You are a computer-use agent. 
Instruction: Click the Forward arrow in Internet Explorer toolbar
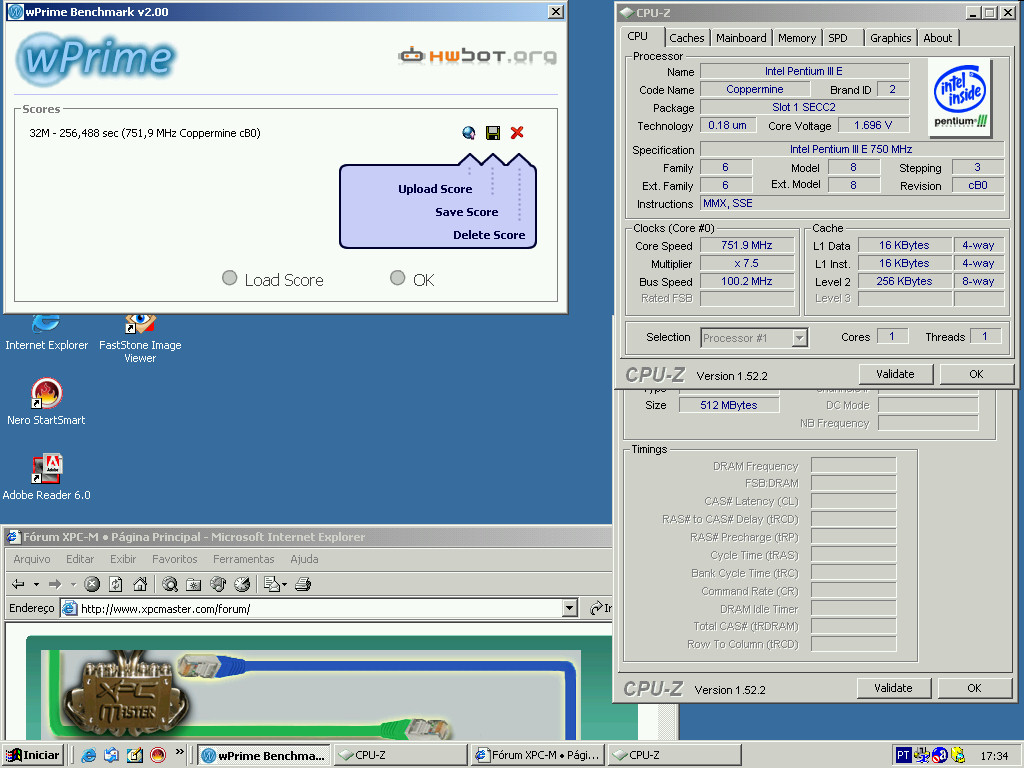(x=56, y=584)
